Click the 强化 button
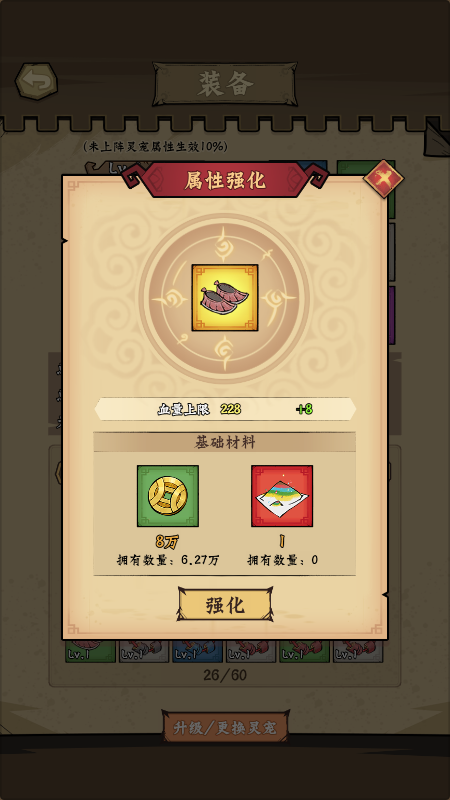 [225, 605]
